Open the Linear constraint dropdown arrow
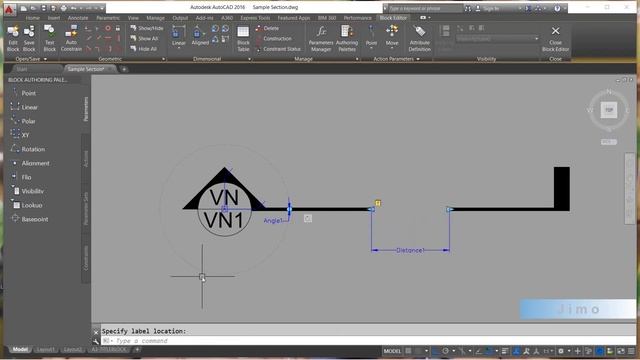This screenshot has width=640, height=360. point(179,48)
